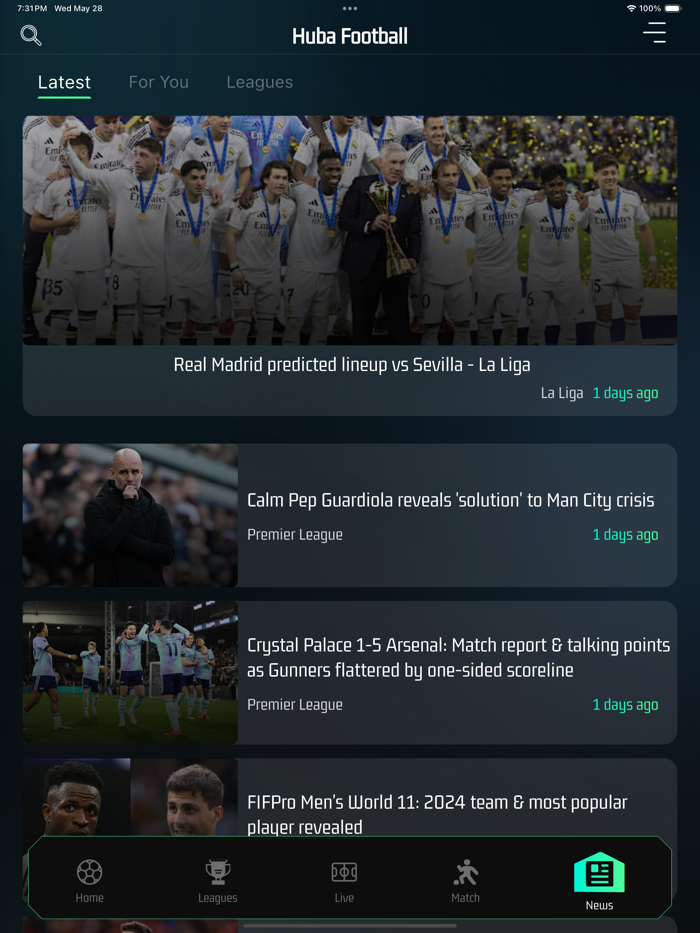The image size is (700, 933).
Task: Switch to the Latest tab
Action: tap(64, 82)
